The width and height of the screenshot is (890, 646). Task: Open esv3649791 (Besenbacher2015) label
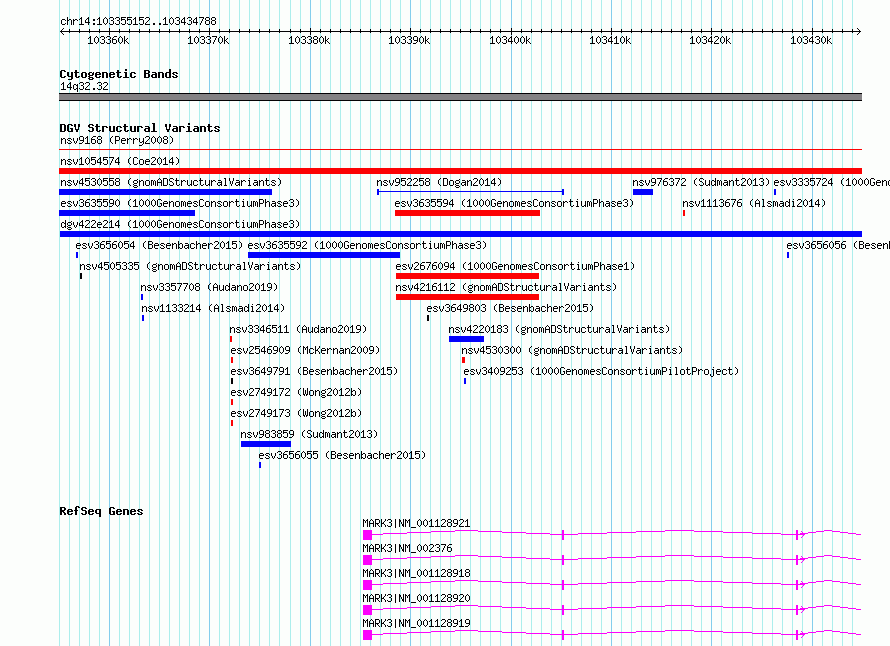(x=314, y=371)
